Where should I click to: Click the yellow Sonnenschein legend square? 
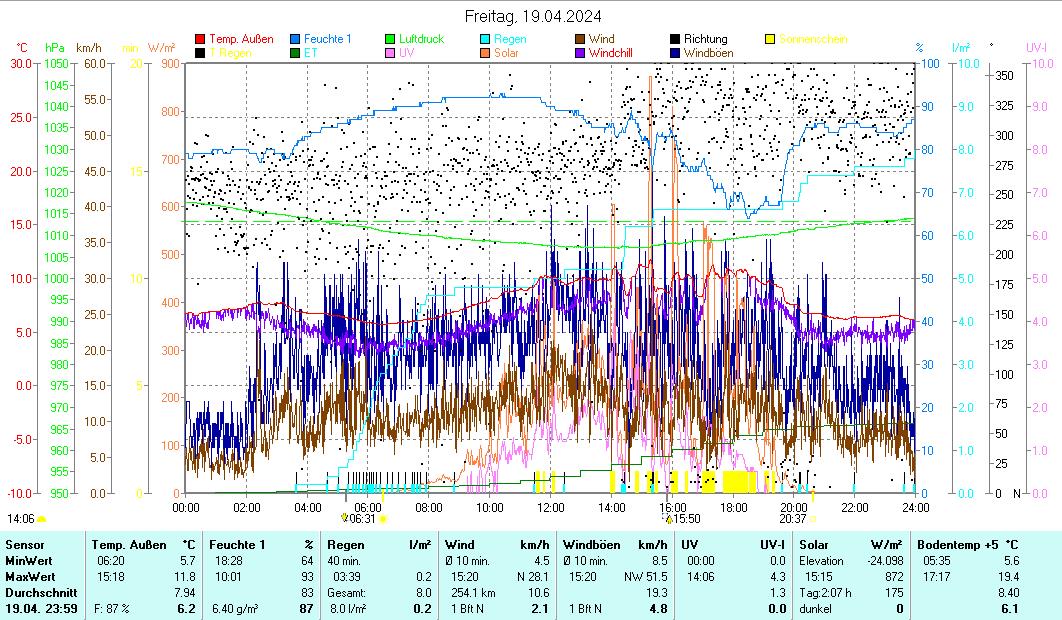[x=770, y=39]
